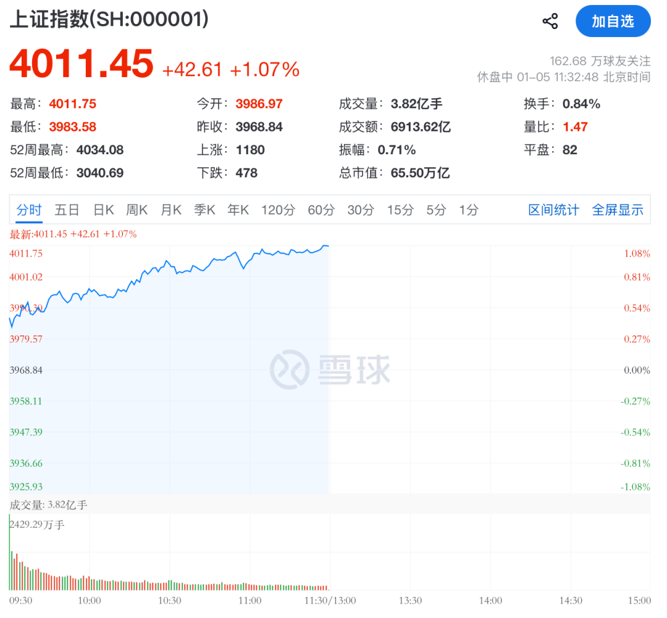Show the 年K chart
Viewport: 667px width, 618px height.
pyautogui.click(x=238, y=210)
